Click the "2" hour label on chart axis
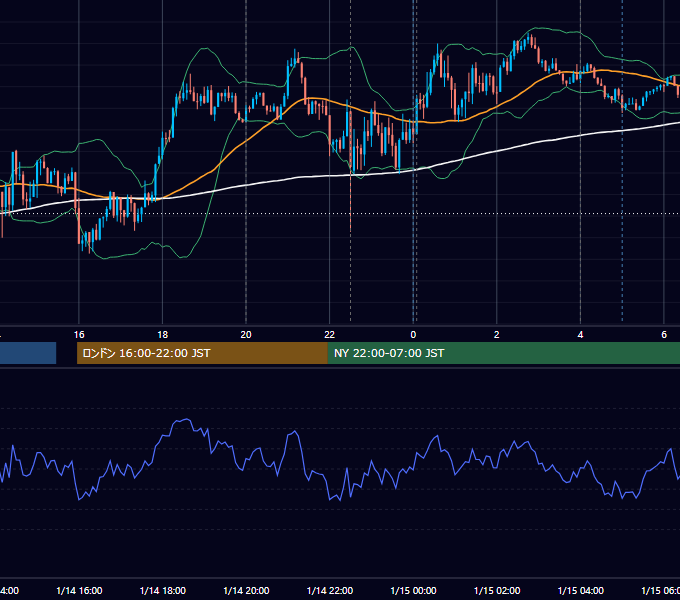This screenshot has height=600, width=680. pos(497,334)
